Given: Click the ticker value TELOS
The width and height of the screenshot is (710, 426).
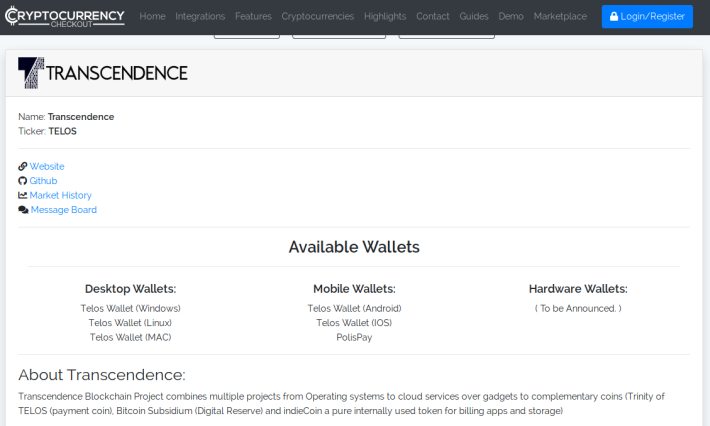Looking at the screenshot, I should [62, 131].
